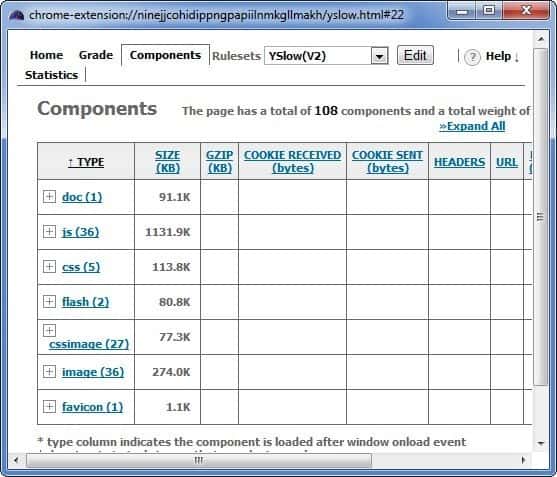Viewport: 557px width, 477px height.
Task: Click the chrome-extension URL in title bar
Action: (x=217, y=15)
